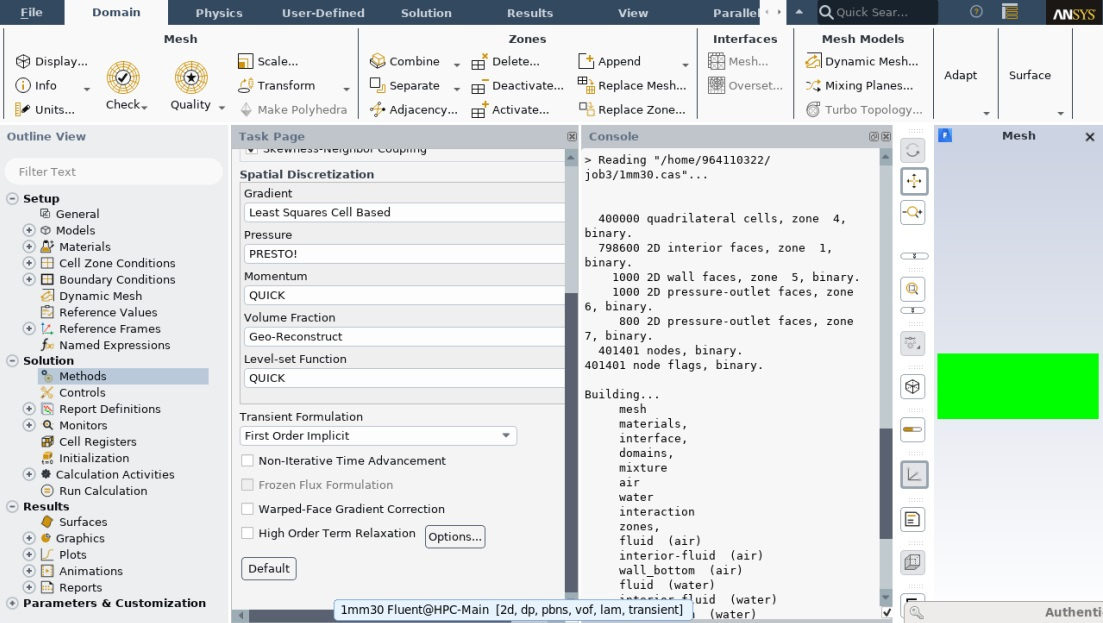This screenshot has height=623, width=1103.
Task: Click the Scale mesh icon
Action: pos(246,61)
